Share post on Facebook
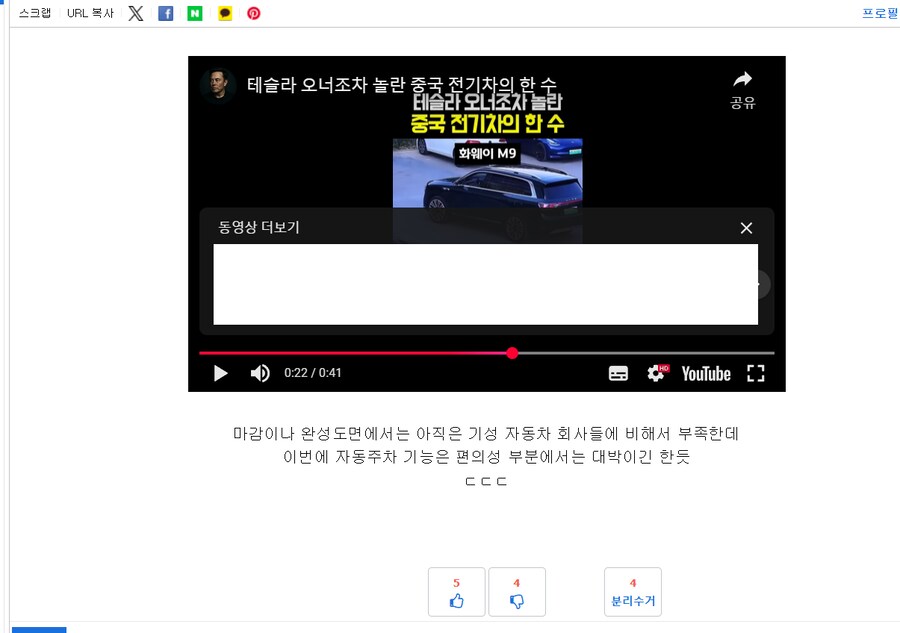 pyautogui.click(x=165, y=13)
